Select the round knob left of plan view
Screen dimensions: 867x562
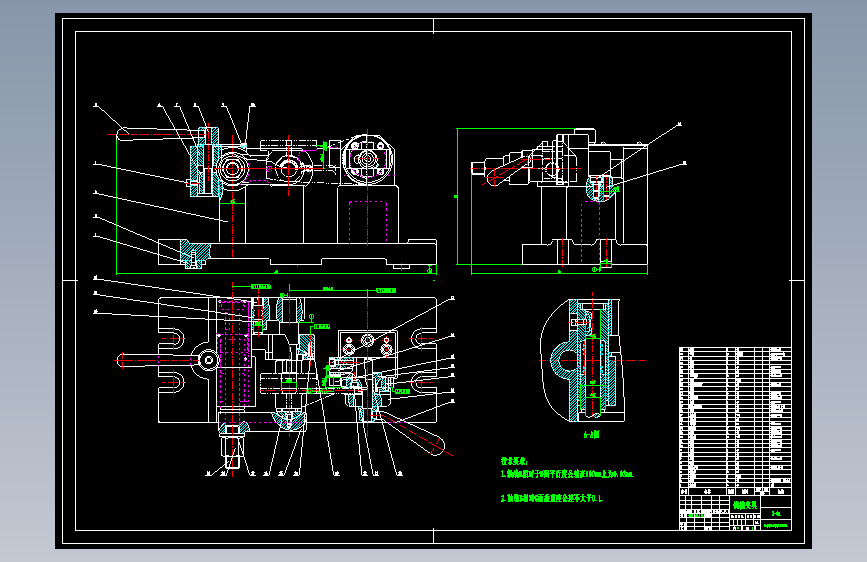tap(209, 360)
